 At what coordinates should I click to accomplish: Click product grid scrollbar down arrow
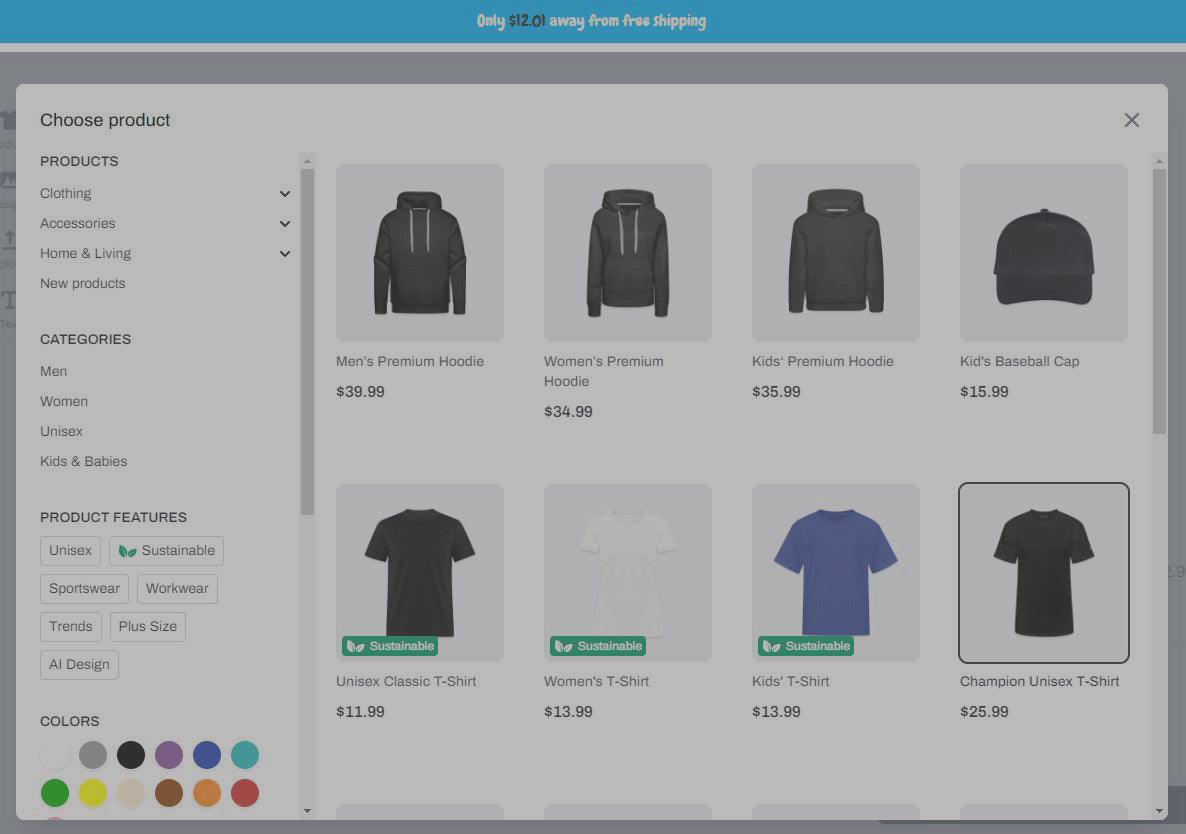click(1159, 811)
